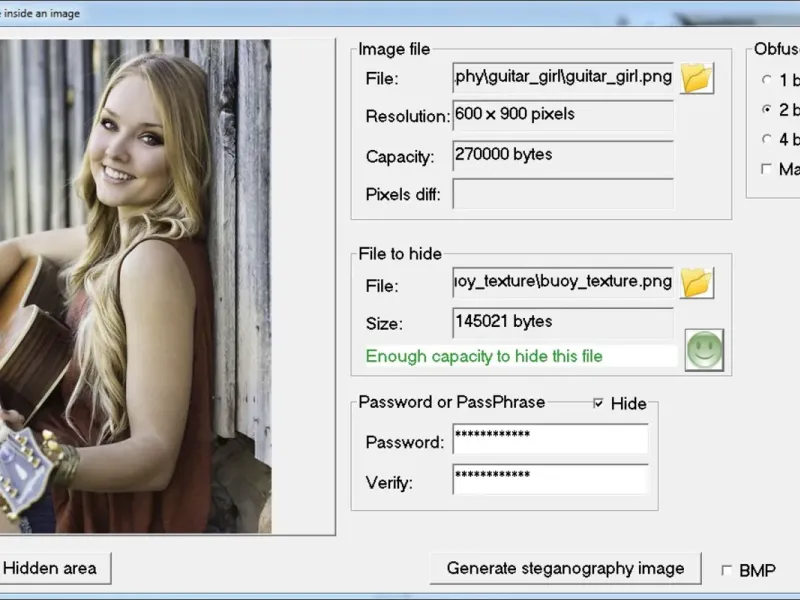Image resolution: width=800 pixels, height=600 pixels.
Task: Toggle the Ma... checkbox in Obfuscation group
Action: pos(766,169)
